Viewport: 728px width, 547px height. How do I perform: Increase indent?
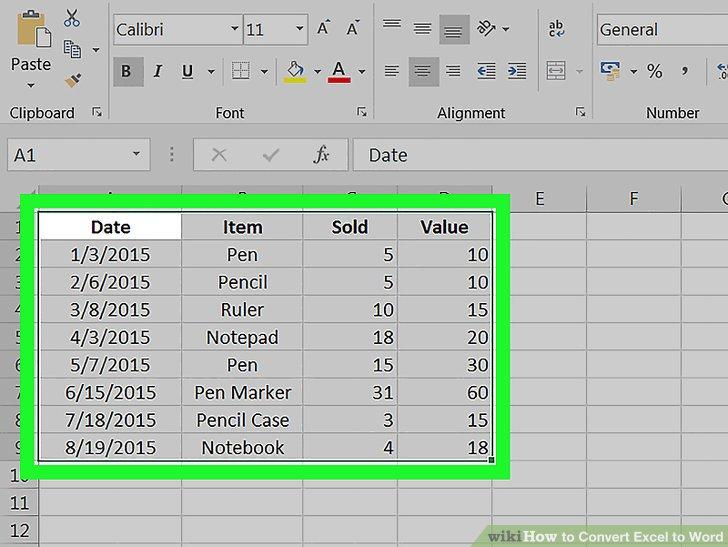tap(517, 71)
